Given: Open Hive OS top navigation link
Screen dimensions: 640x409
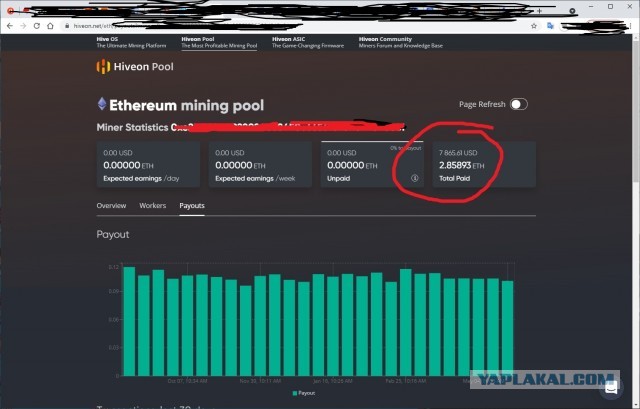Looking at the screenshot, I should tap(131, 42).
